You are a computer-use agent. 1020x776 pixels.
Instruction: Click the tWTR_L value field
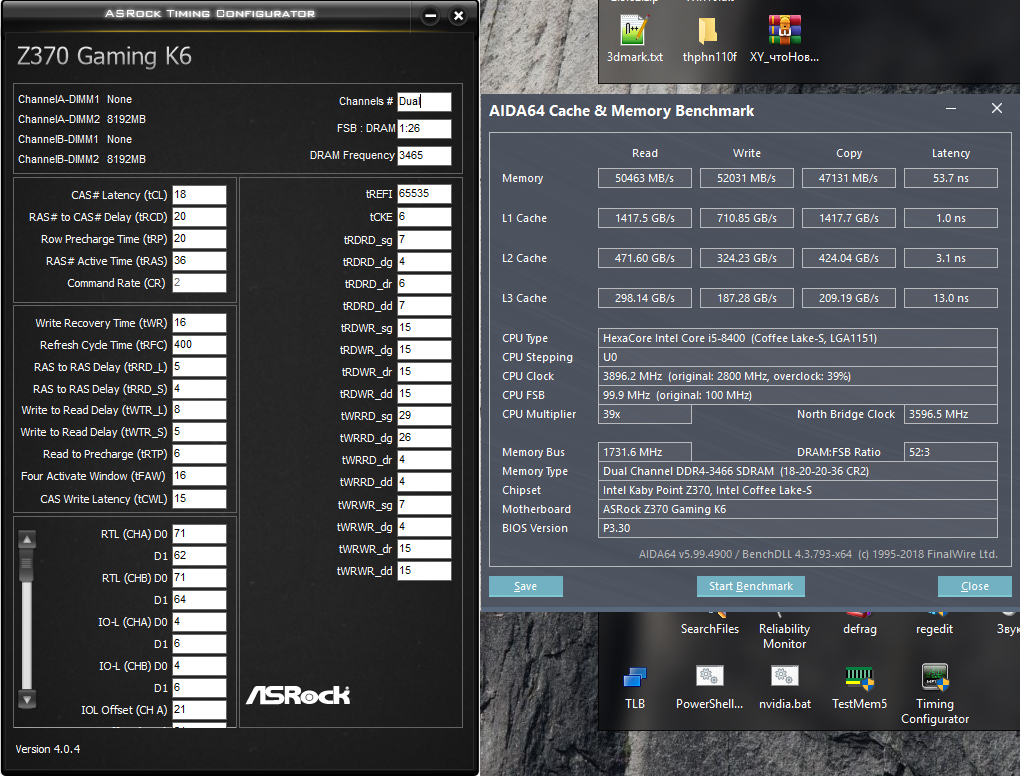[199, 410]
